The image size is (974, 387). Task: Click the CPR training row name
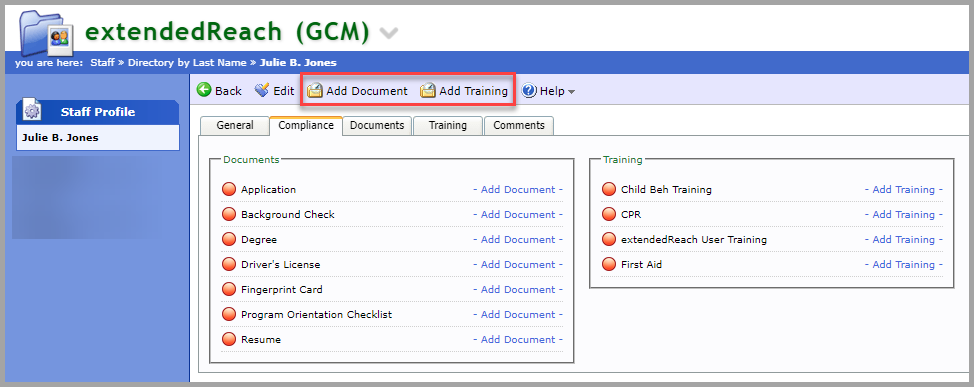coord(631,214)
